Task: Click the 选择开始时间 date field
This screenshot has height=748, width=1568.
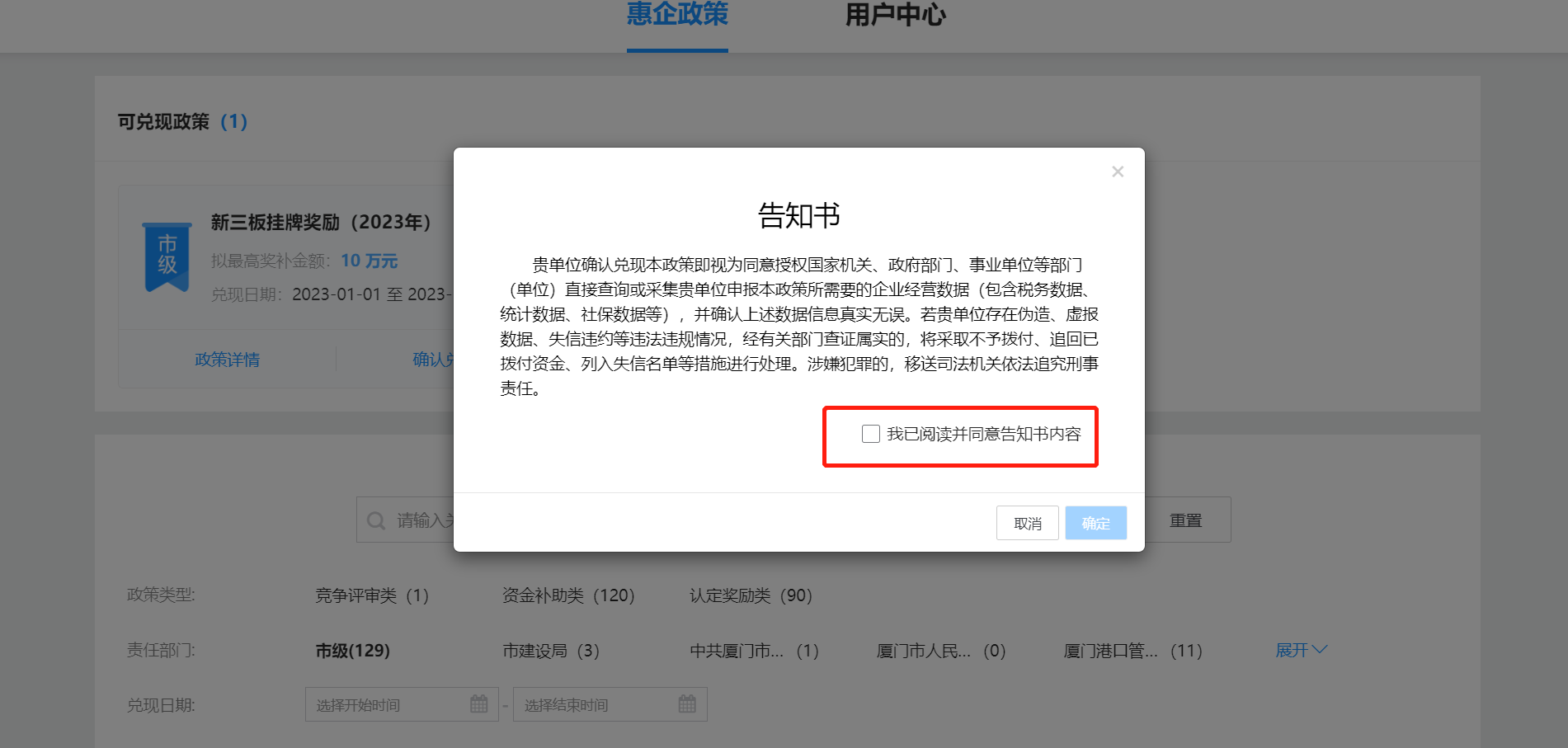Action: [402, 704]
